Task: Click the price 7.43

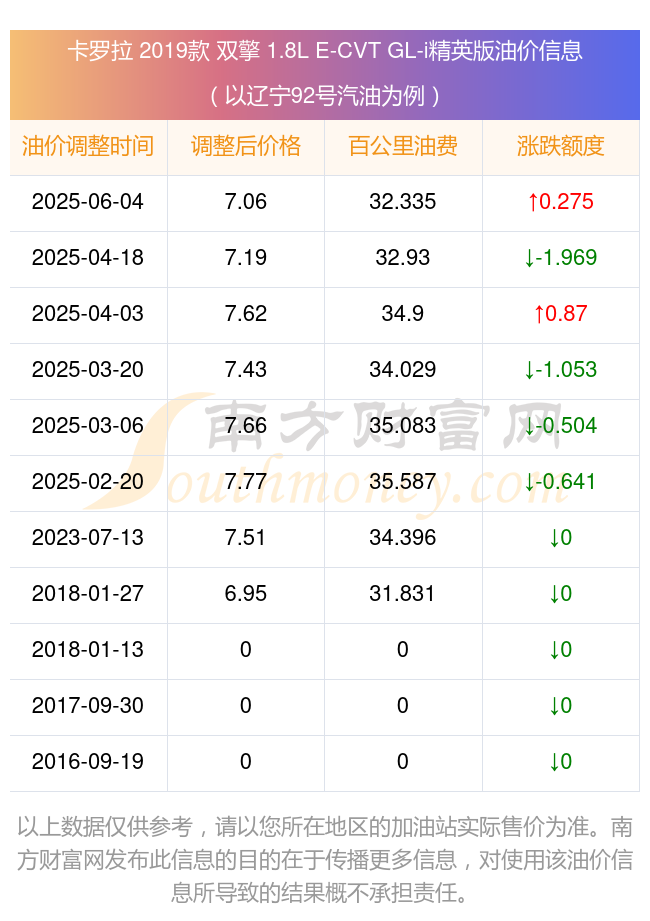Action: click(x=245, y=369)
